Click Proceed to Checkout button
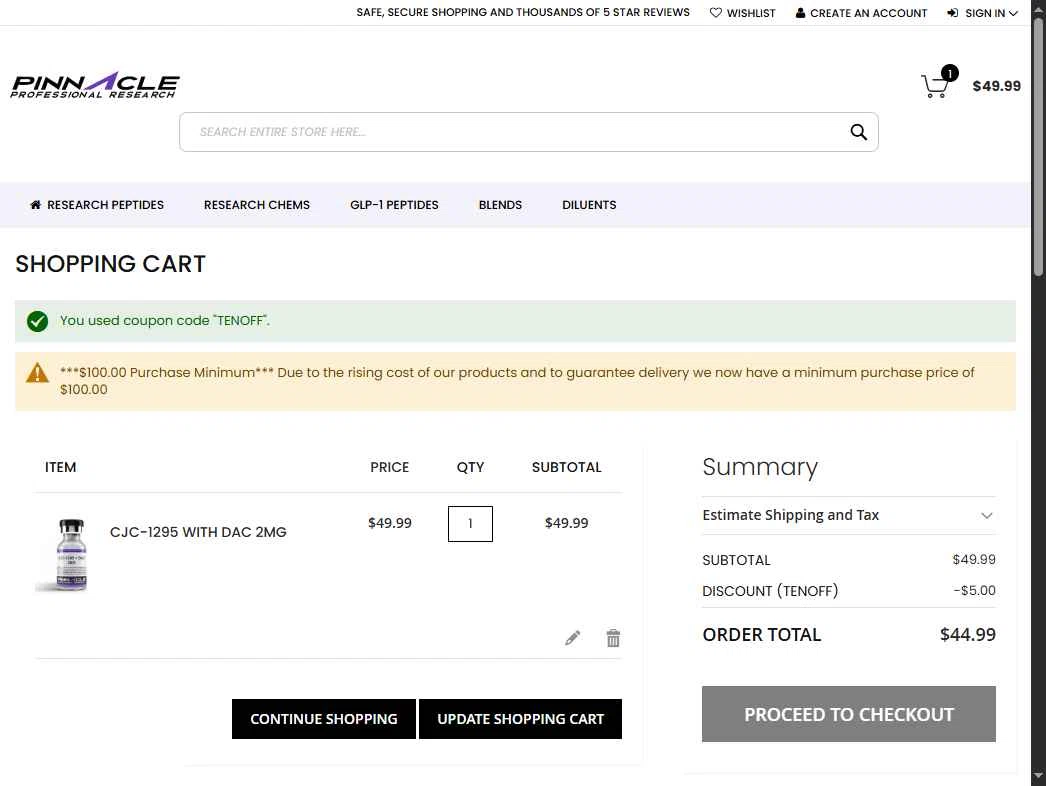Viewport: 1046px width, 786px height. [849, 714]
